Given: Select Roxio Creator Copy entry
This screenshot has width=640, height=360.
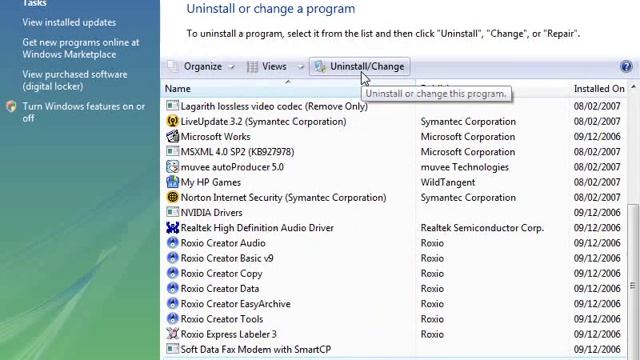Looking at the screenshot, I should coord(221,273).
